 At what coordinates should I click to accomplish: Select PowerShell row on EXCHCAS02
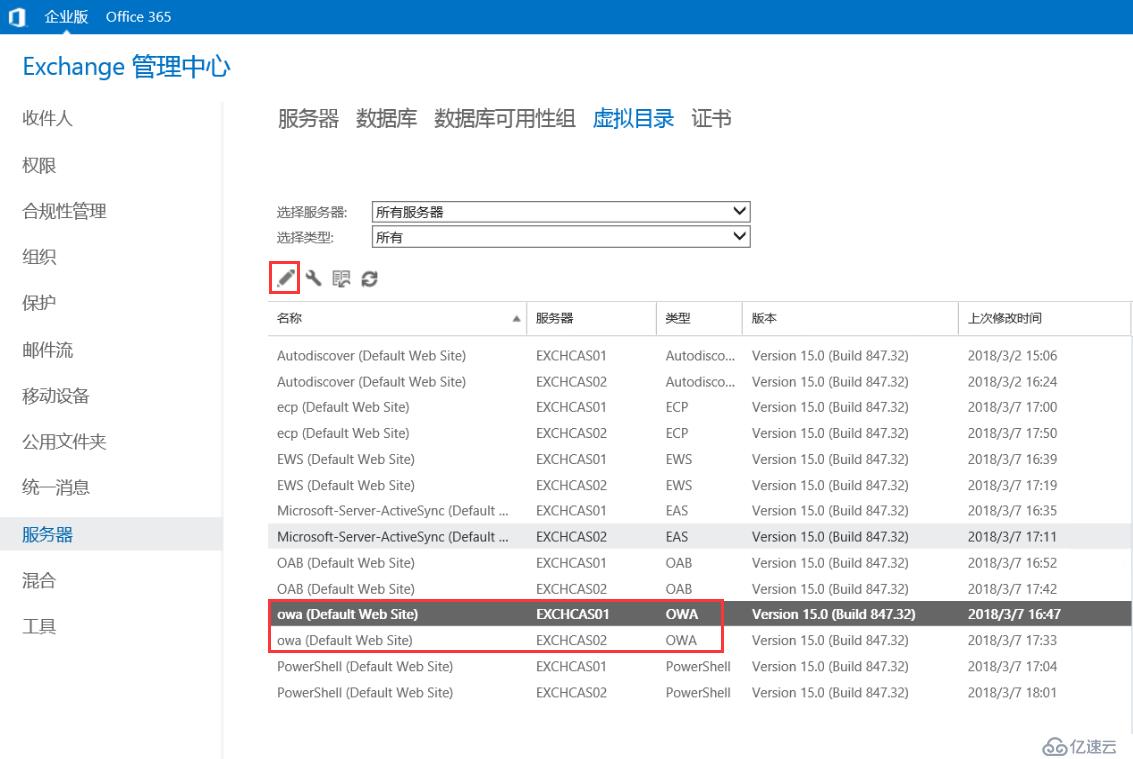699,692
